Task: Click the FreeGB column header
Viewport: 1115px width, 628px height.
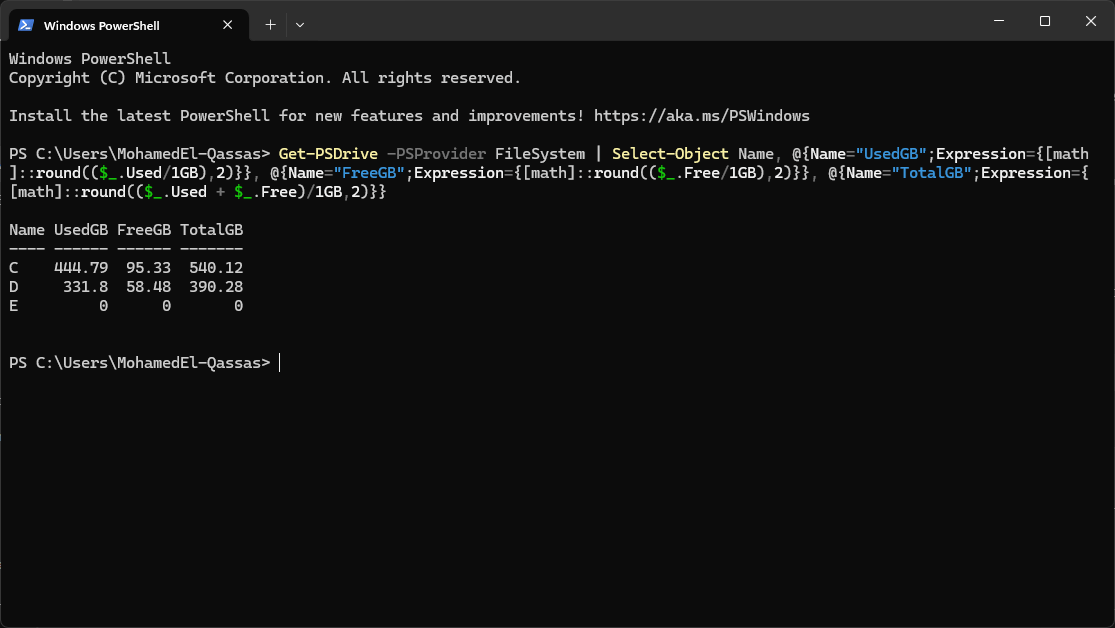Action: 144,230
